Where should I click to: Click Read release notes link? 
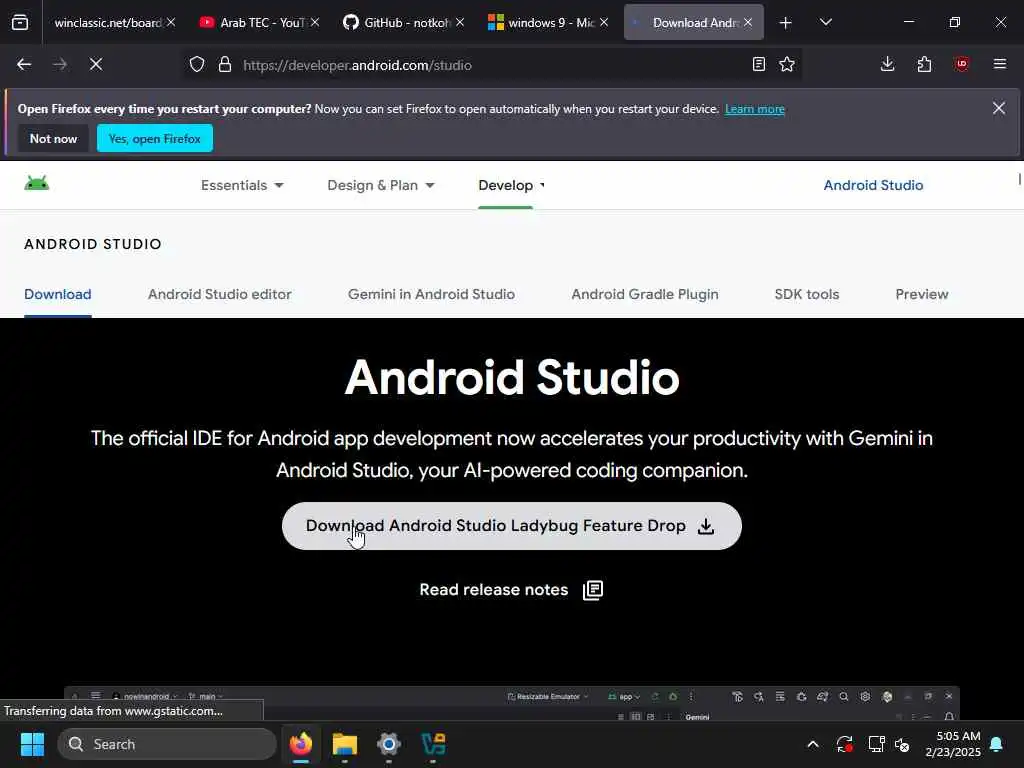click(511, 590)
